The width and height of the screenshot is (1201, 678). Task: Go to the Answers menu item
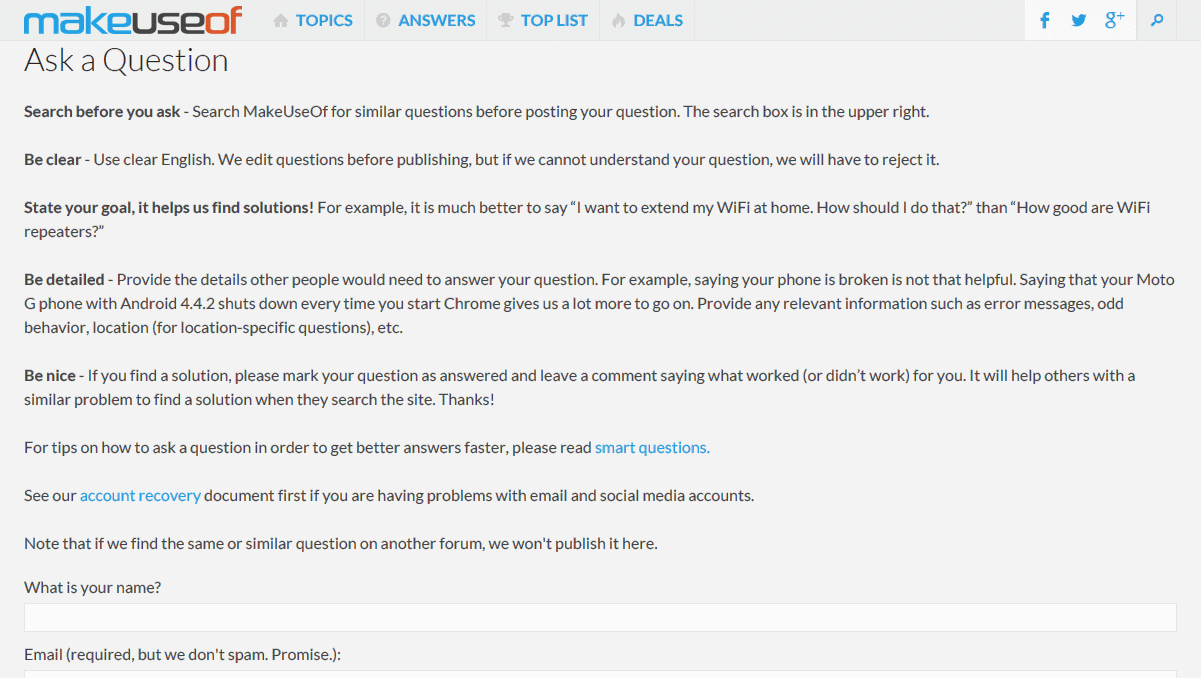pyautogui.click(x=437, y=21)
